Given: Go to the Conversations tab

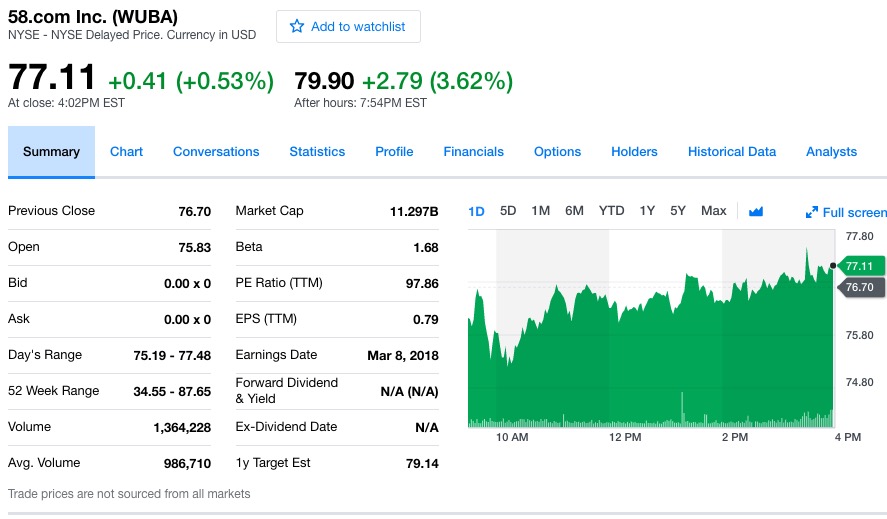Looking at the screenshot, I should pyautogui.click(x=216, y=152).
